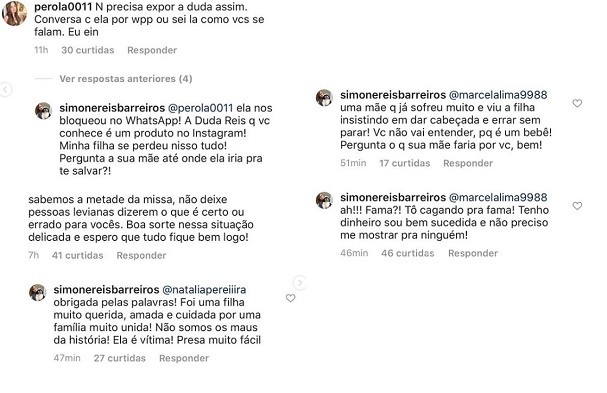607x393 pixels.
Task: Click Responder under the 47min comment
Action: [x=184, y=358]
